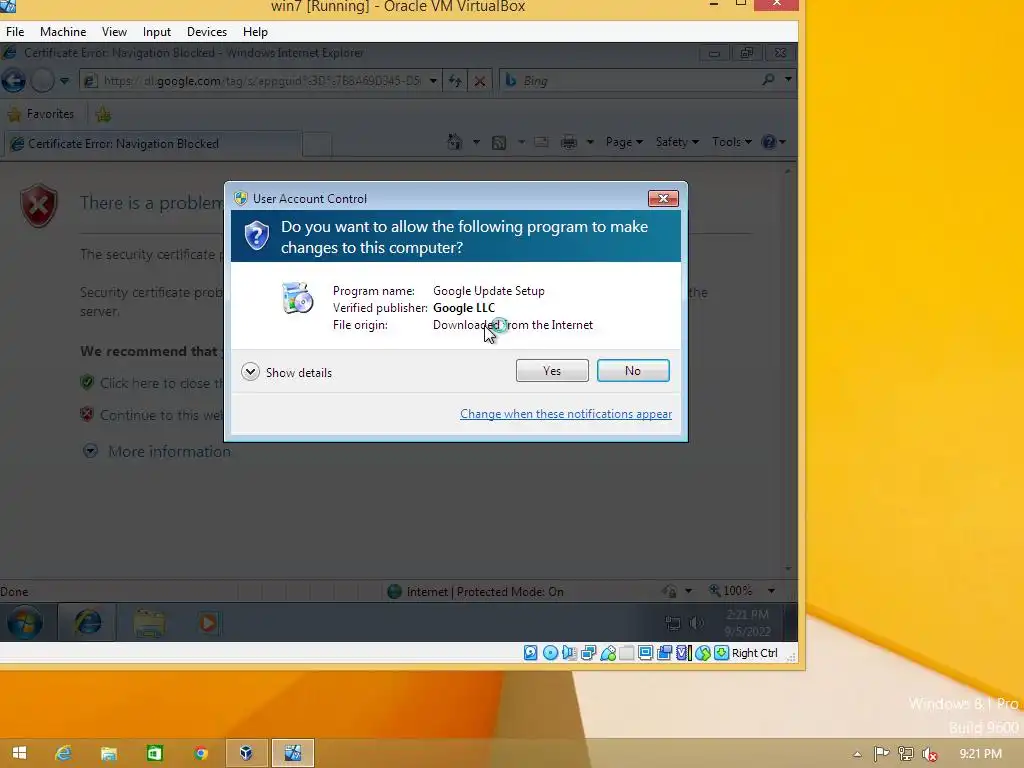Open the IE Help question mark menu

[x=773, y=142]
